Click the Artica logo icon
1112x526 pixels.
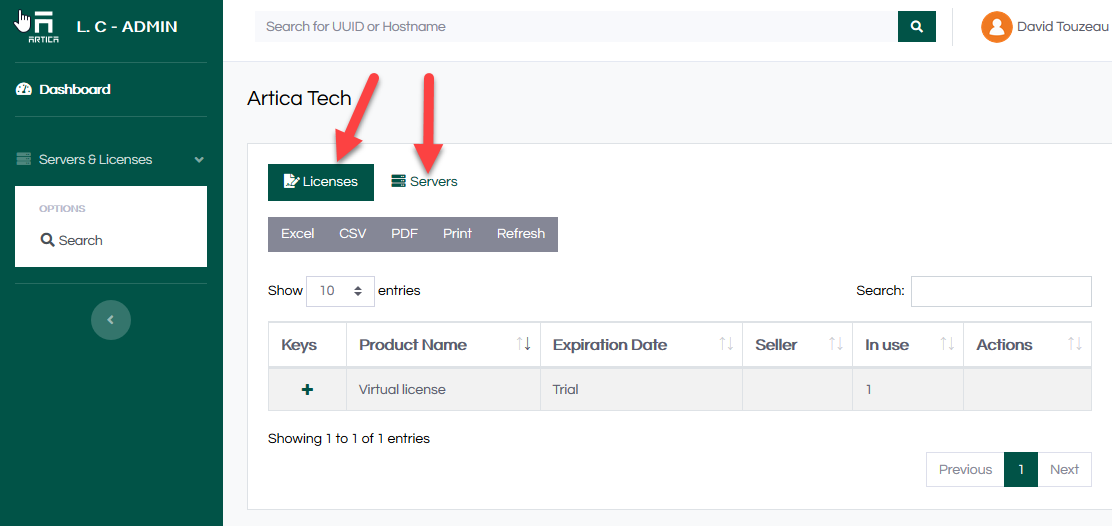point(42,27)
